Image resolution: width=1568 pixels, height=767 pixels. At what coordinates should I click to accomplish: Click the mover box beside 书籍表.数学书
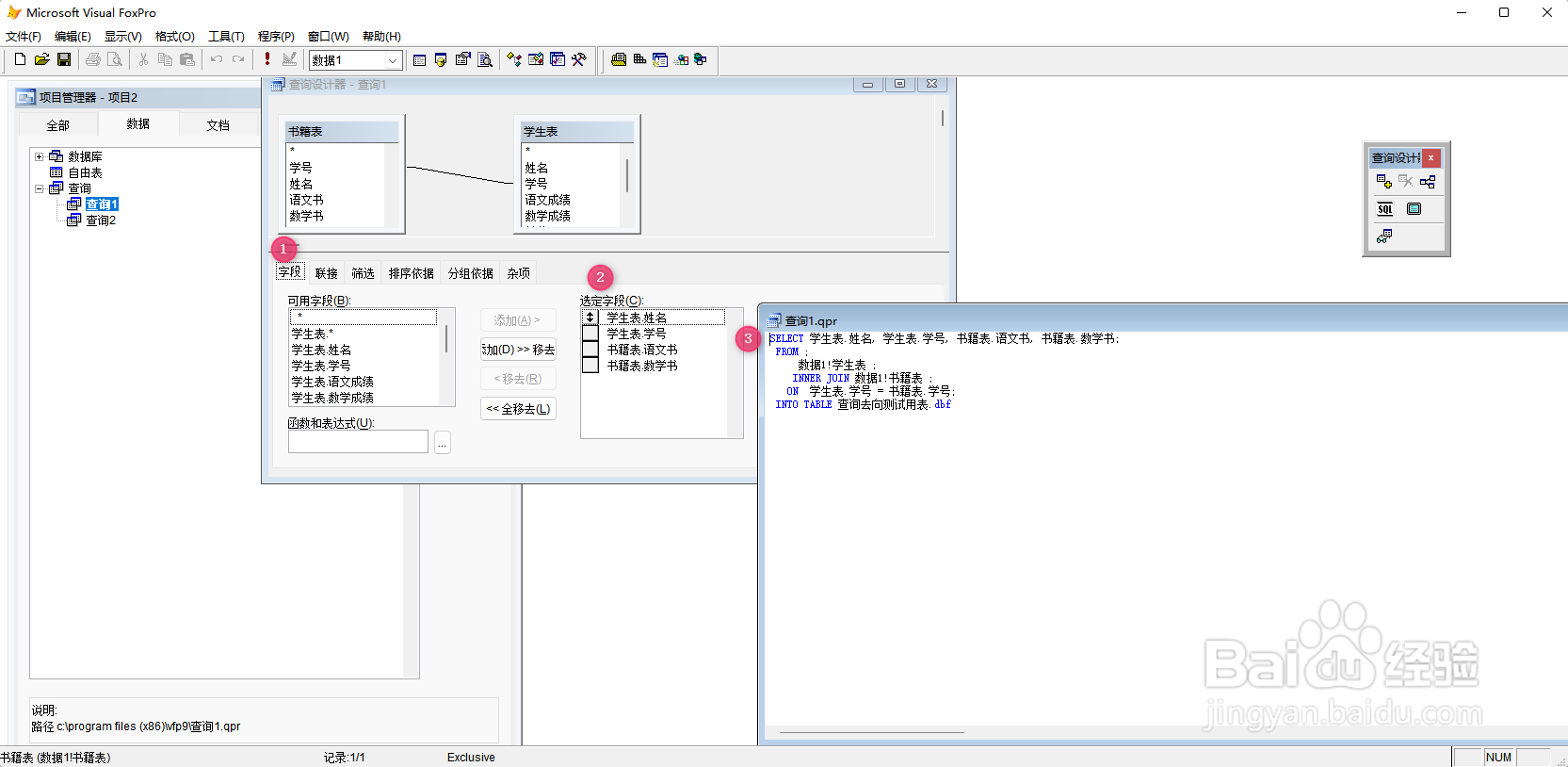pos(590,366)
